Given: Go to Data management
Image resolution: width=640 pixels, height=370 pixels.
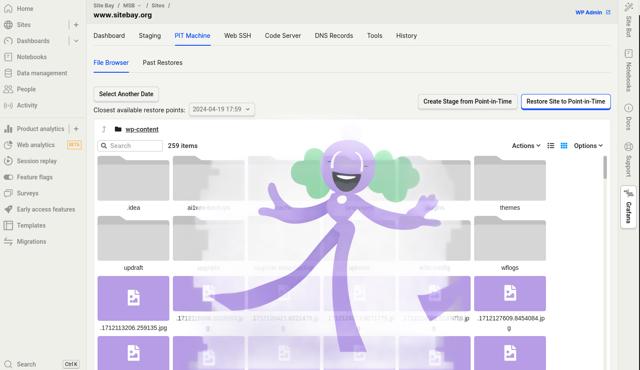Looking at the screenshot, I should pyautogui.click(x=42, y=73).
